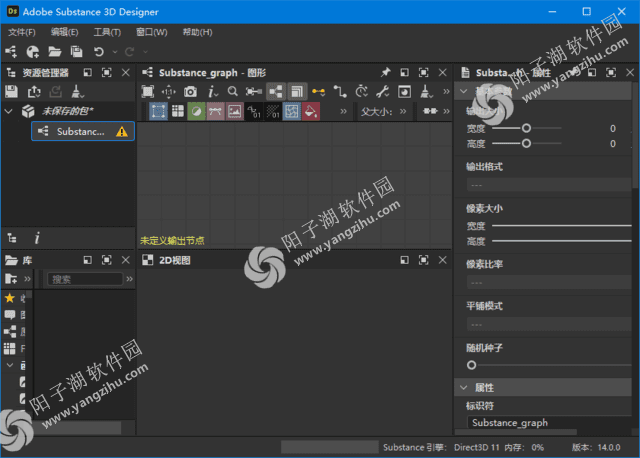The height and width of the screenshot is (458, 640).
Task: Click the library 搜索 search field
Action: coord(85,279)
